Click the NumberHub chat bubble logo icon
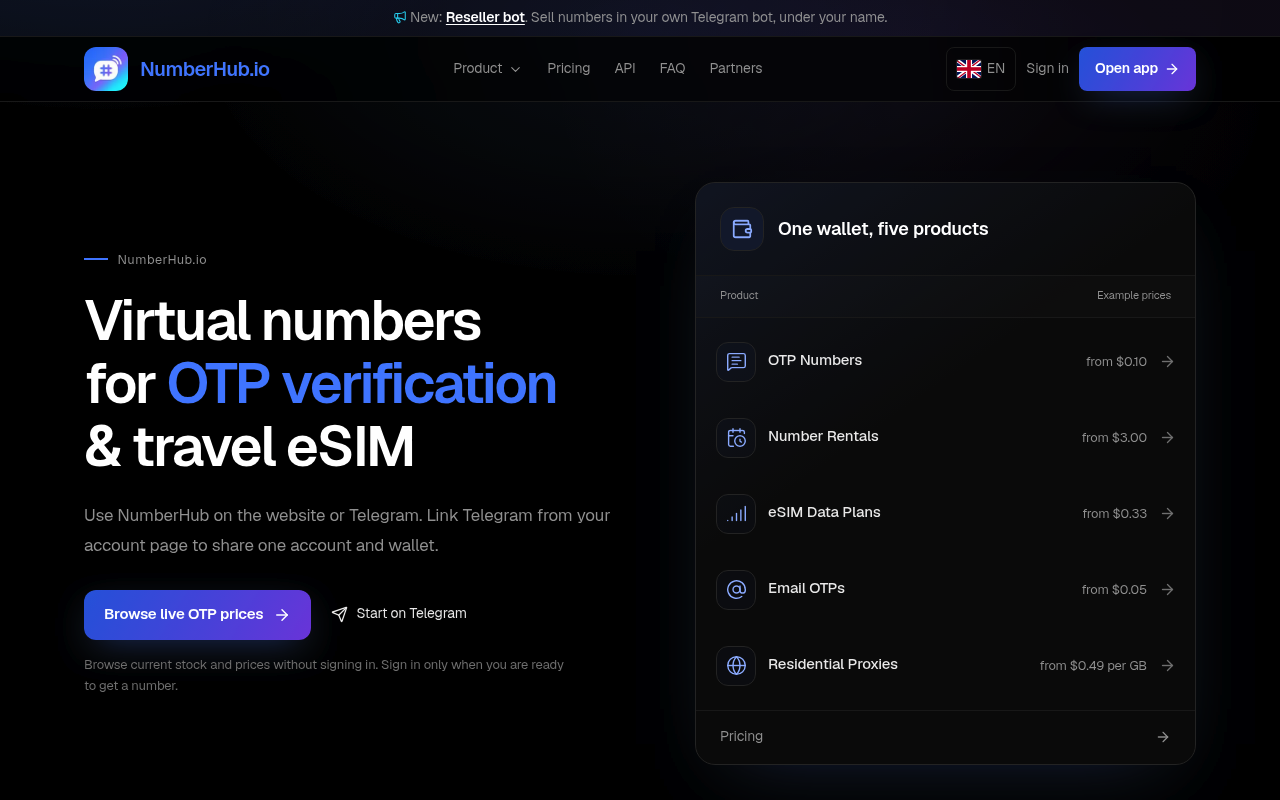Screen dimensions: 1280x800 coord(106,69)
